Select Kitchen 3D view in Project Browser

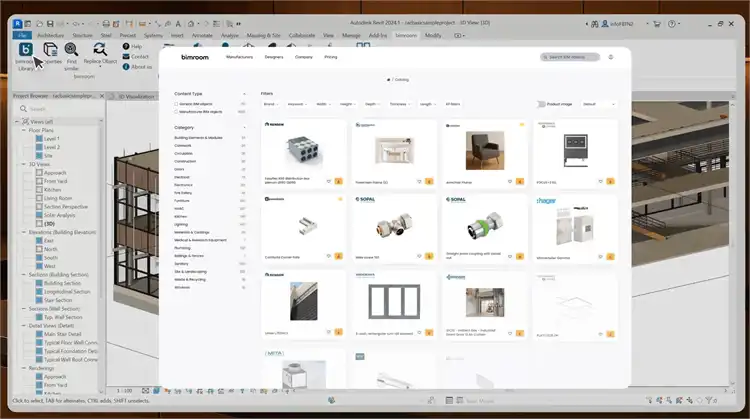click(52, 190)
